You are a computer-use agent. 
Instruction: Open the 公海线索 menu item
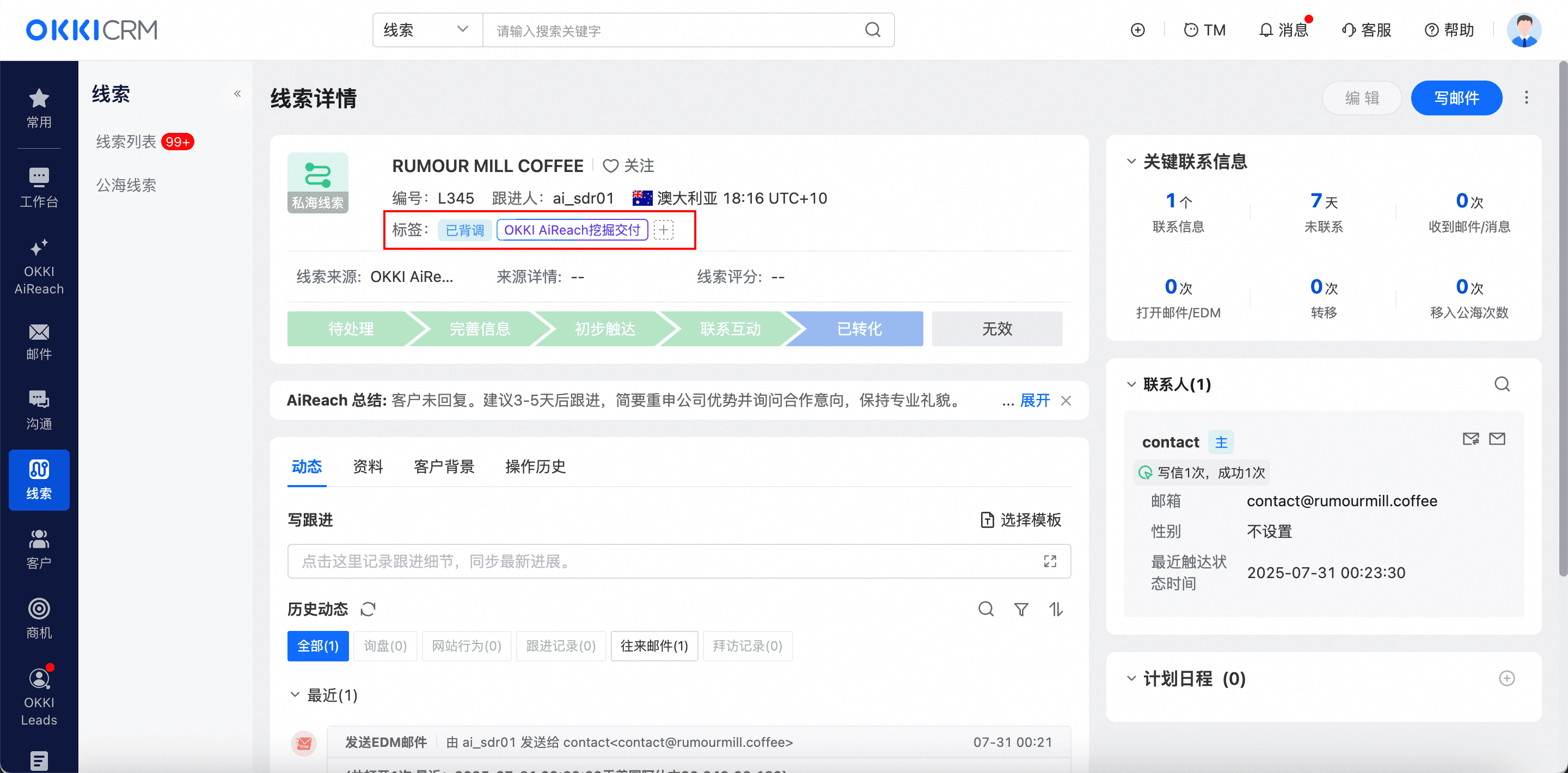click(126, 185)
